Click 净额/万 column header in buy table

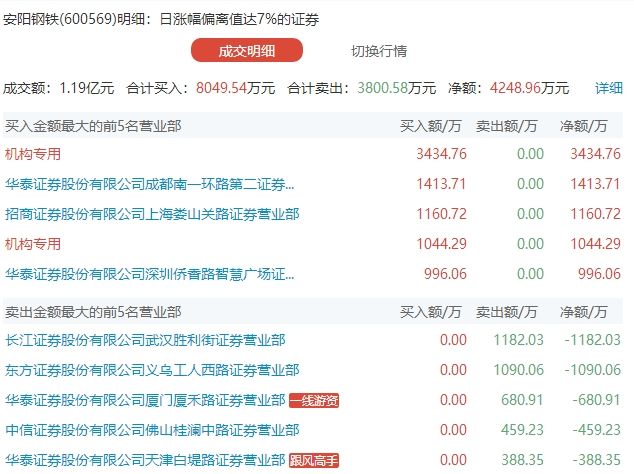pyautogui.click(x=583, y=127)
